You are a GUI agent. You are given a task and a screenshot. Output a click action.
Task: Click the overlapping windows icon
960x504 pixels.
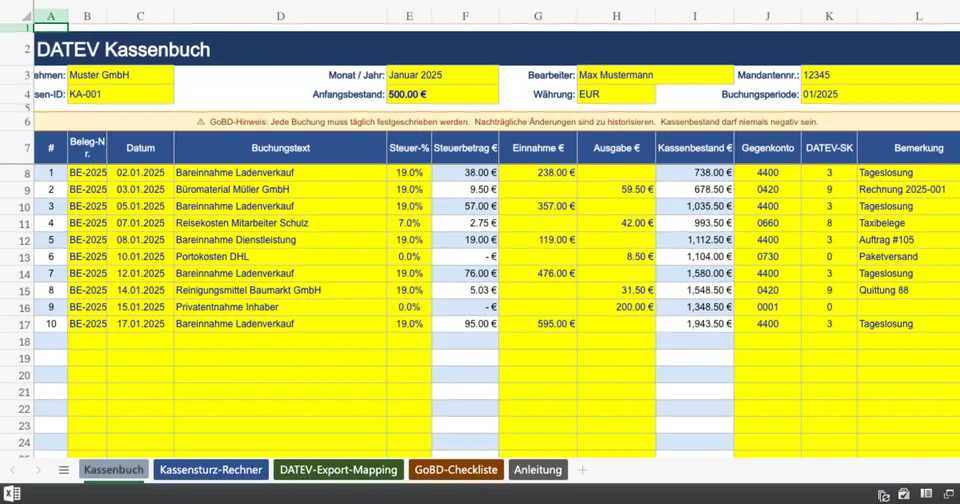tap(949, 494)
